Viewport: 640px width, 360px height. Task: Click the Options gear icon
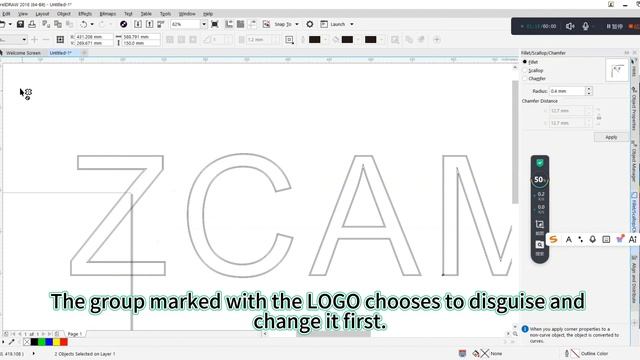coord(310,24)
